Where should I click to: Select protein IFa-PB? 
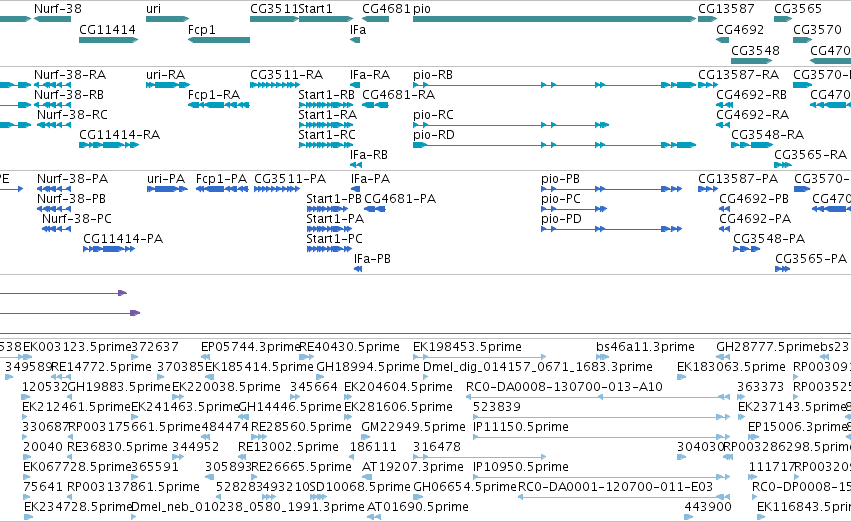click(x=372, y=259)
